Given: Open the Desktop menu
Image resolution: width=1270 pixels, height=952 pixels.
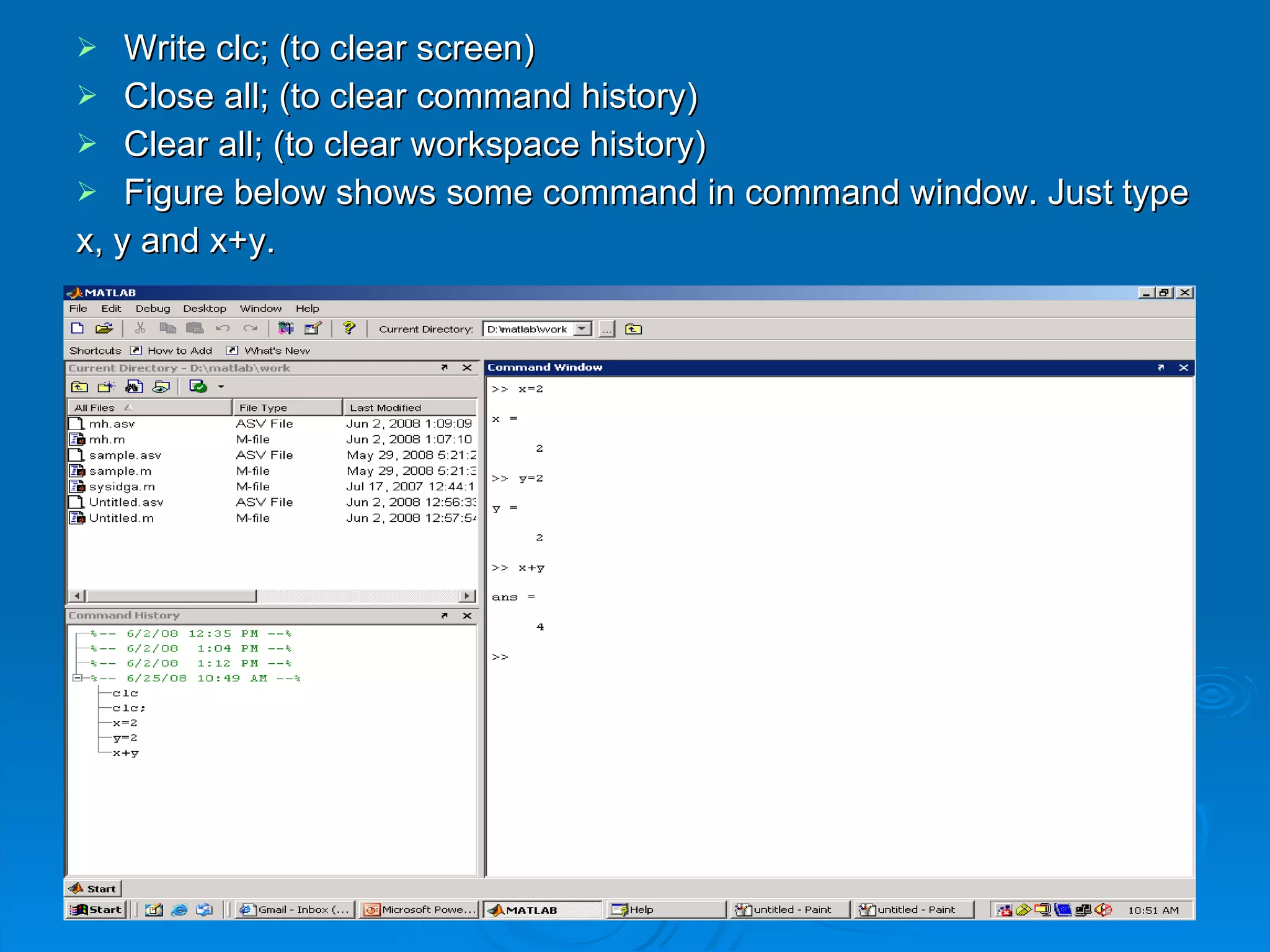Looking at the screenshot, I should coord(205,309).
